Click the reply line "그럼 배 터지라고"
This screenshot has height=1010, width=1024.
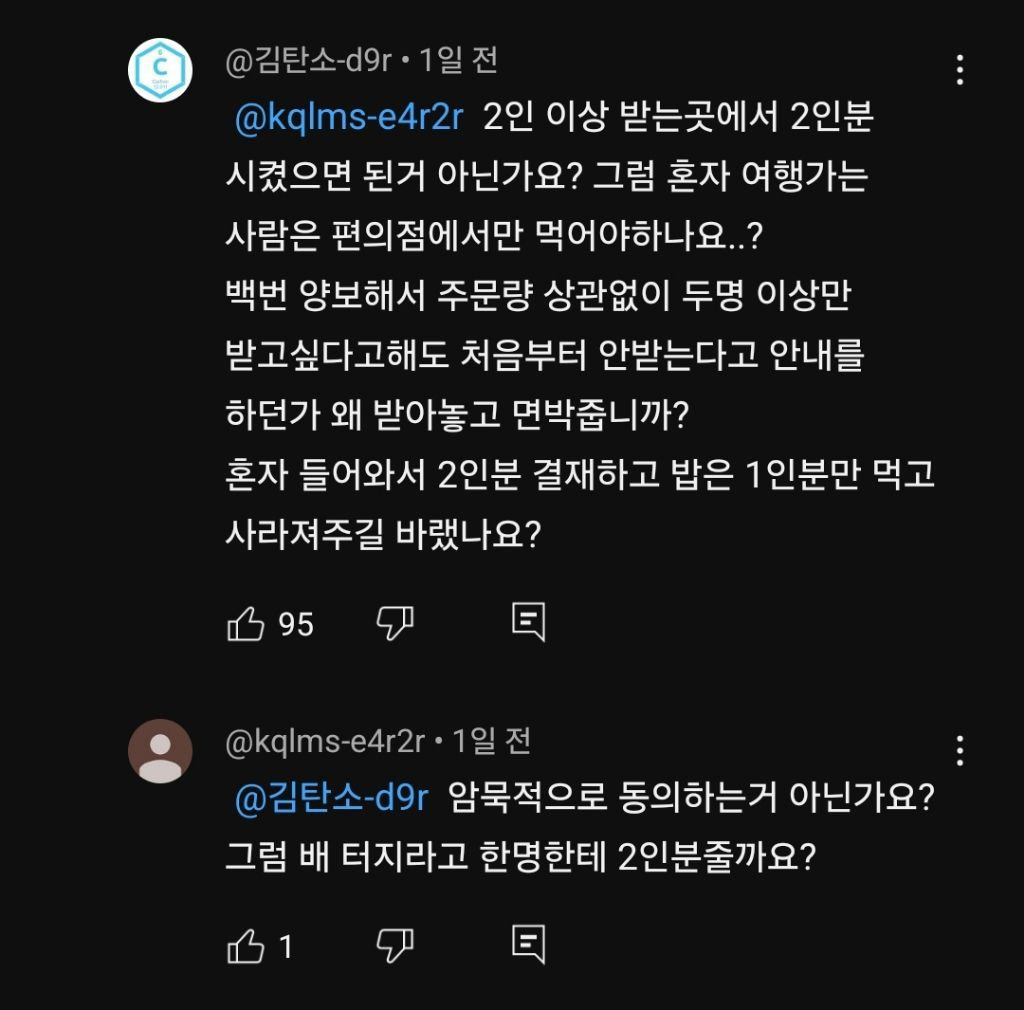[x=520, y=857]
